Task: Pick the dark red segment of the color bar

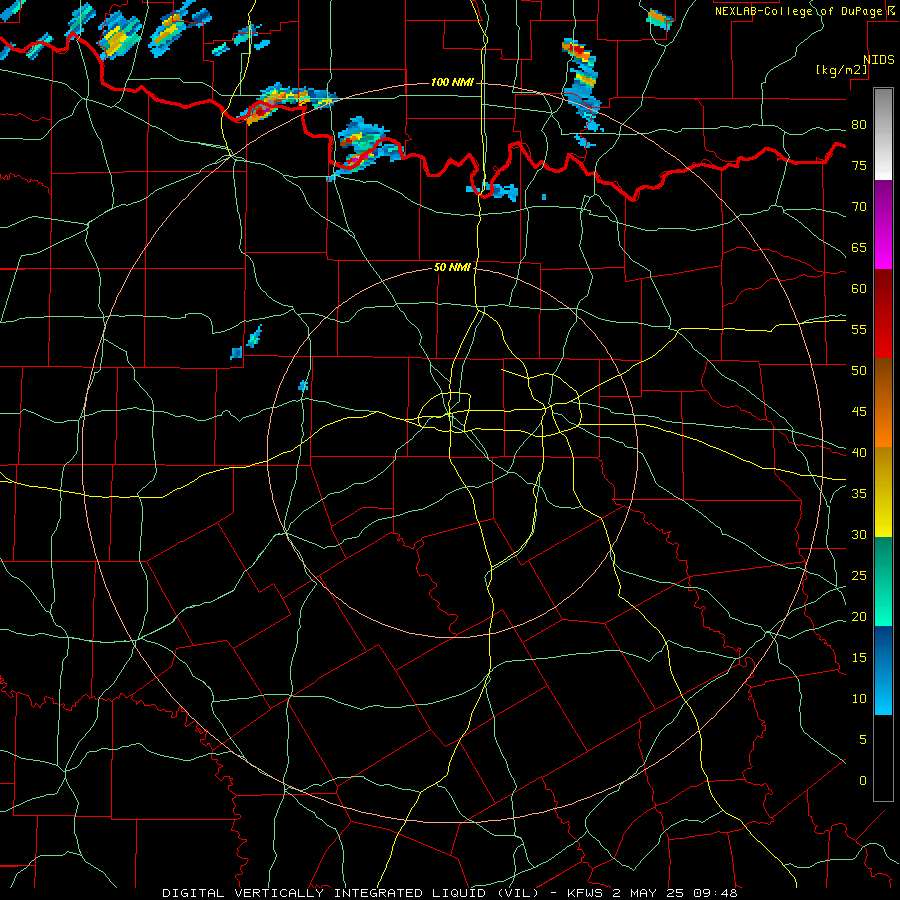Action: 883,314
